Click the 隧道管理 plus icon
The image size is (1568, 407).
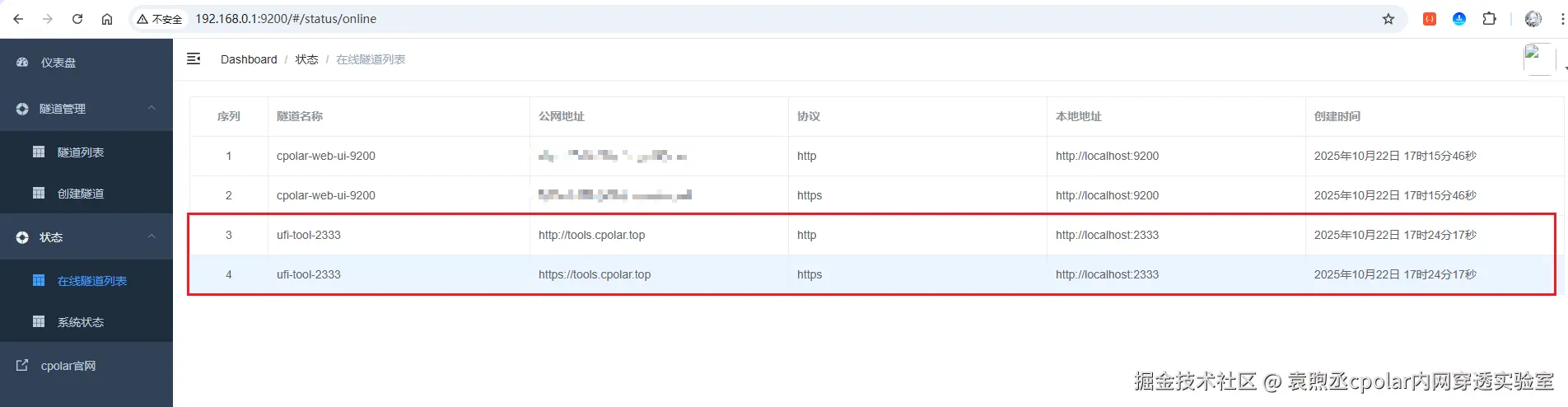[22, 109]
